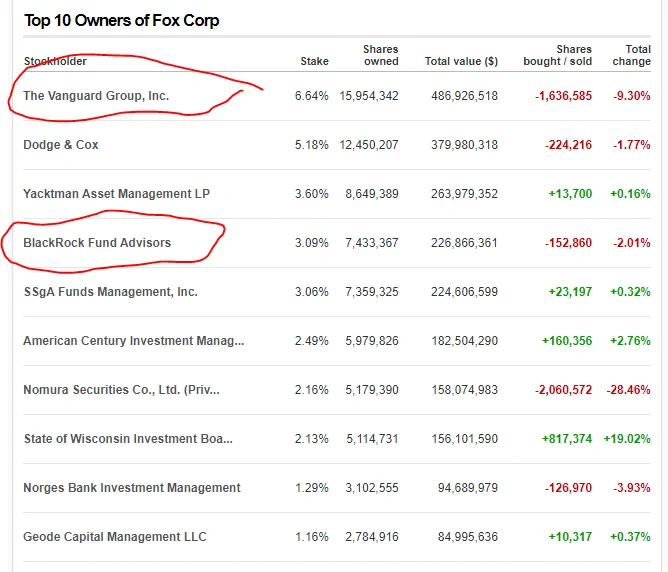This screenshot has width=668, height=572.
Task: Click total value 224,606,599
Action: pyautogui.click(x=464, y=292)
